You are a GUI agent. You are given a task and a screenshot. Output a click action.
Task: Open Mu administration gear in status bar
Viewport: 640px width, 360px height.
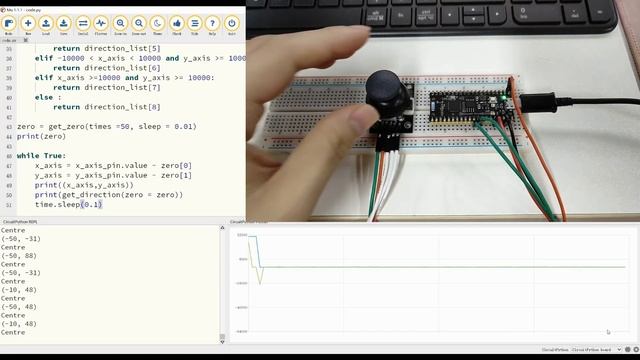[x=636, y=349]
